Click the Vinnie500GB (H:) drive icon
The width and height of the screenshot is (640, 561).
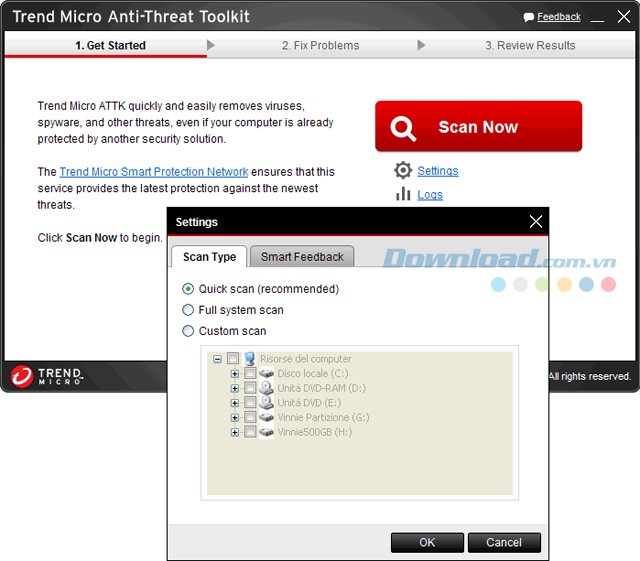(x=267, y=432)
